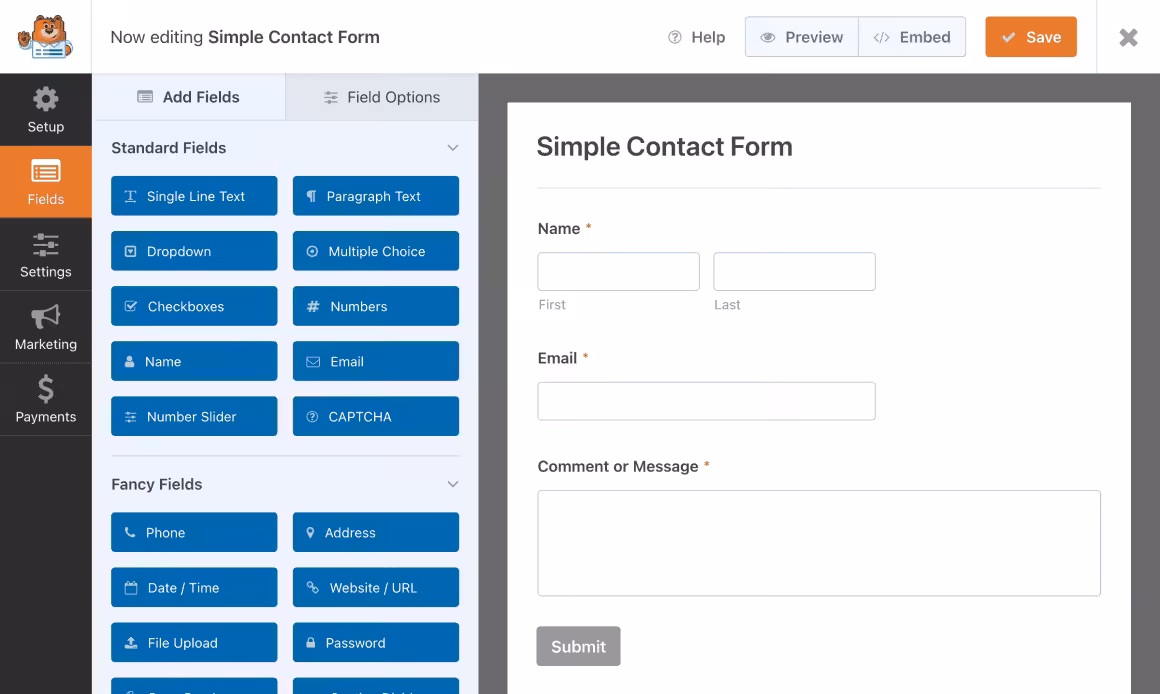Add a Multiple Choice field
The height and width of the screenshot is (694, 1160).
click(375, 251)
